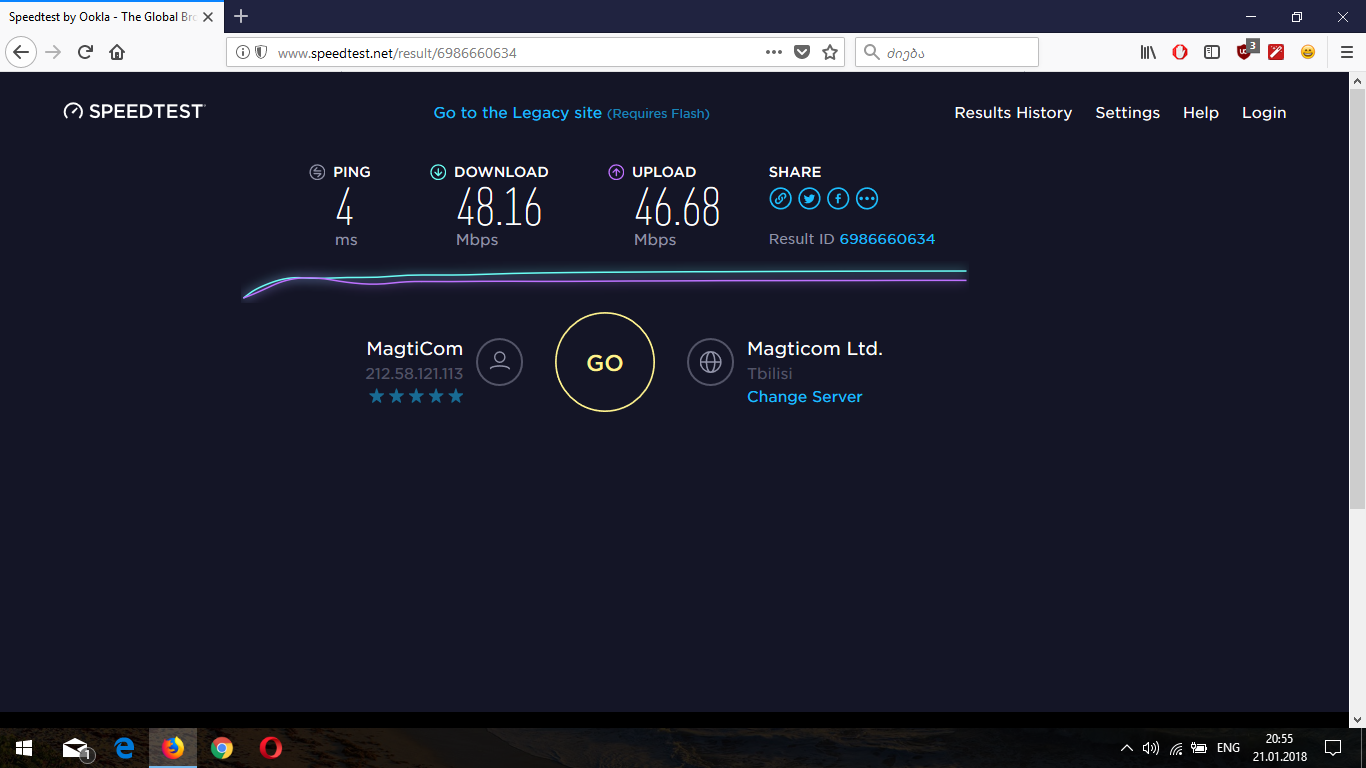The image size is (1366, 768).
Task: Share the result on Facebook
Action: tap(838, 199)
